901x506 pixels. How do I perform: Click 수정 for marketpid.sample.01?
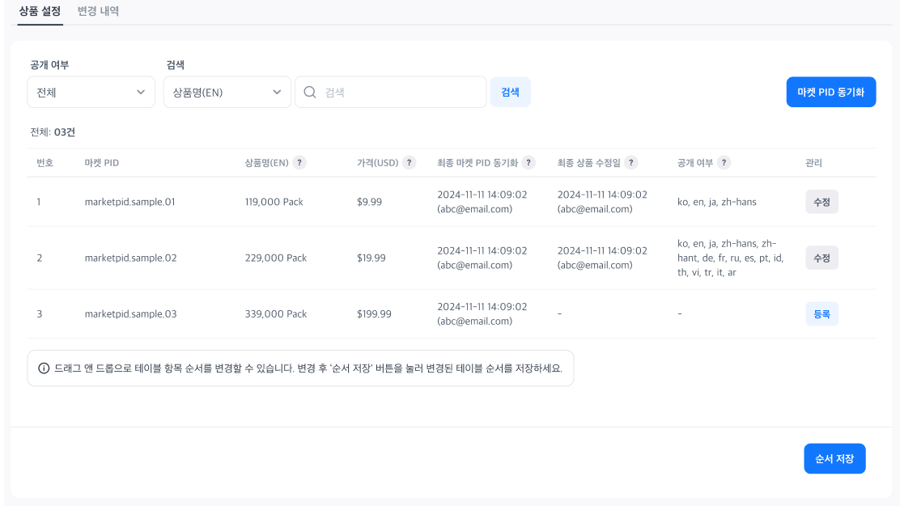(821, 202)
